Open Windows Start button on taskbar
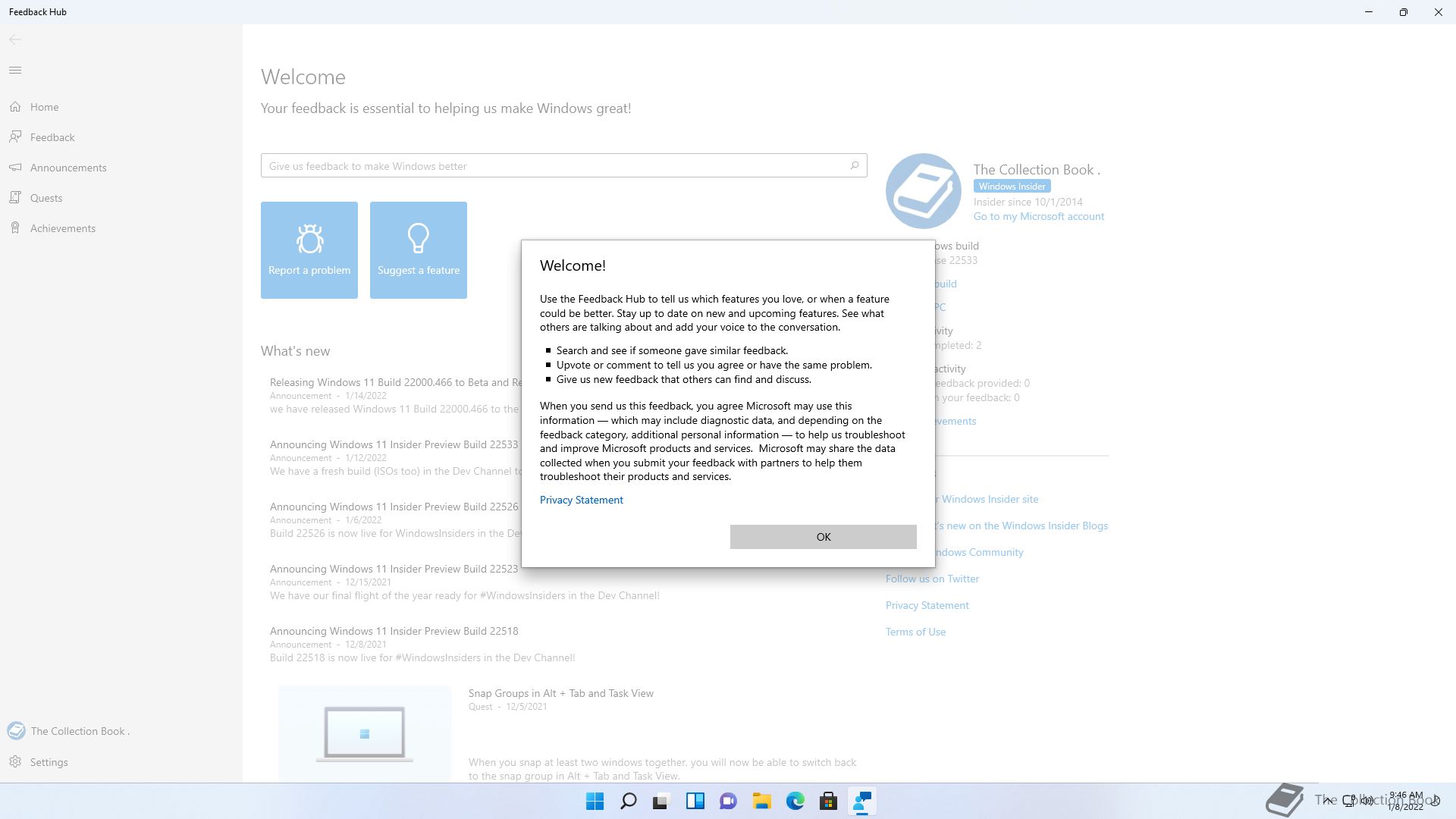 tap(595, 801)
